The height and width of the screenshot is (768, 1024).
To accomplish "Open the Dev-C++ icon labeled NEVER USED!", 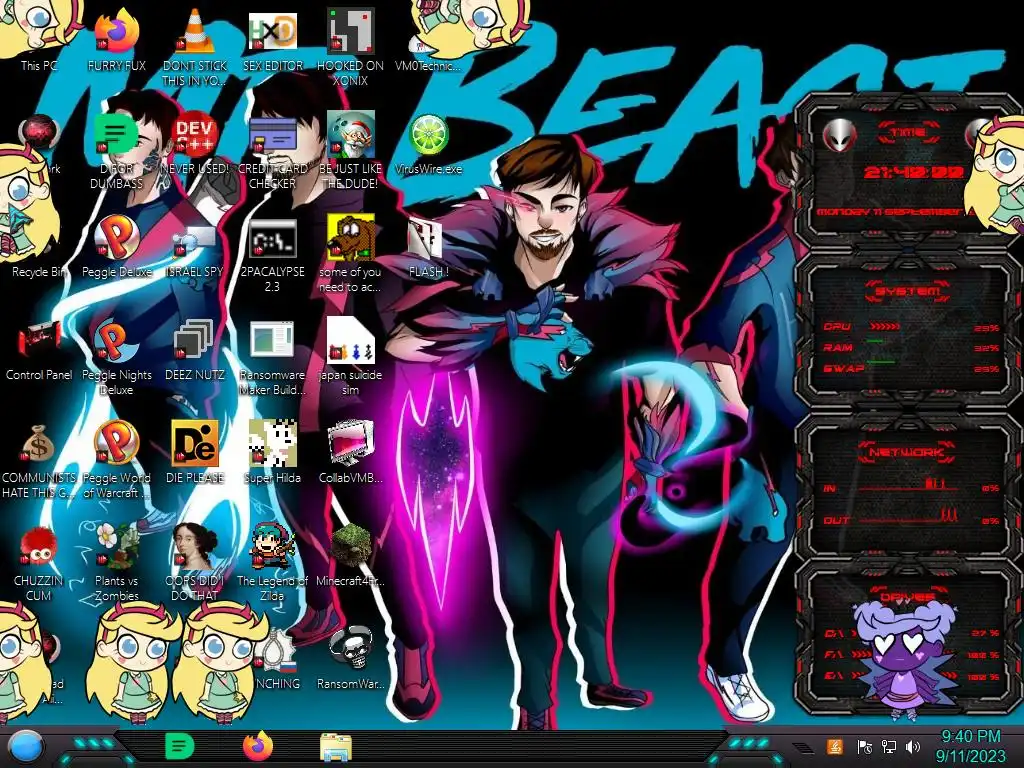I will (195, 142).
